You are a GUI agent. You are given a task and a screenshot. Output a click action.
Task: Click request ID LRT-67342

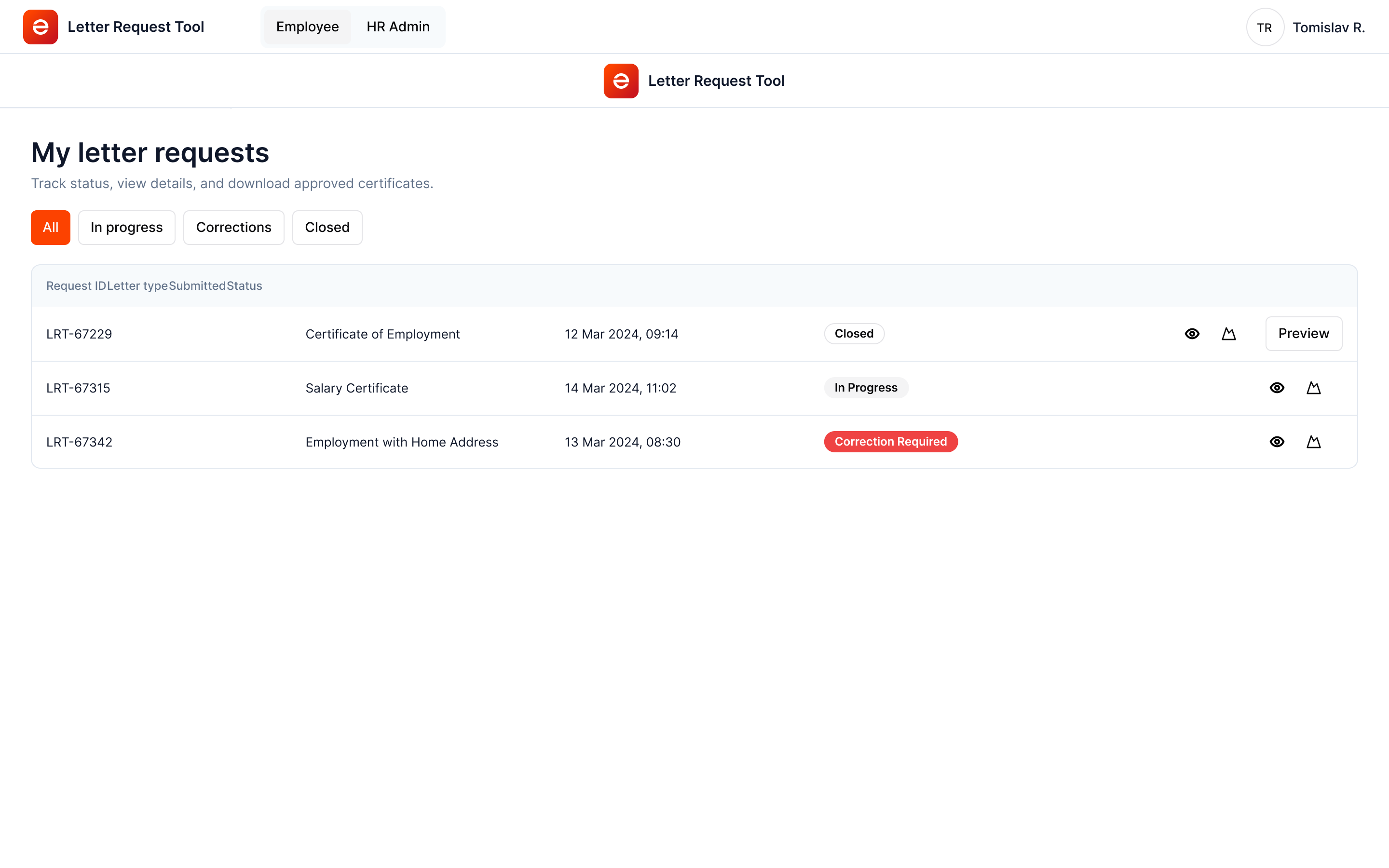point(79,442)
